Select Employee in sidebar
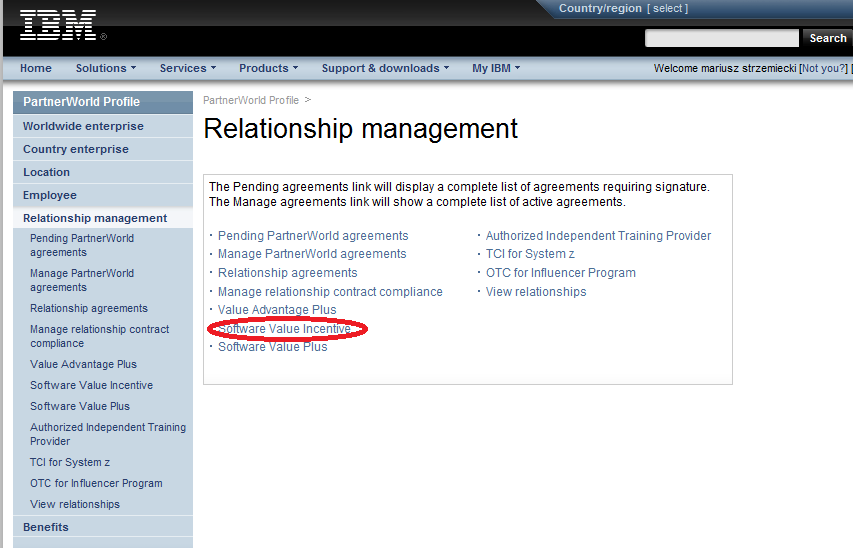The image size is (853, 548). point(103,195)
